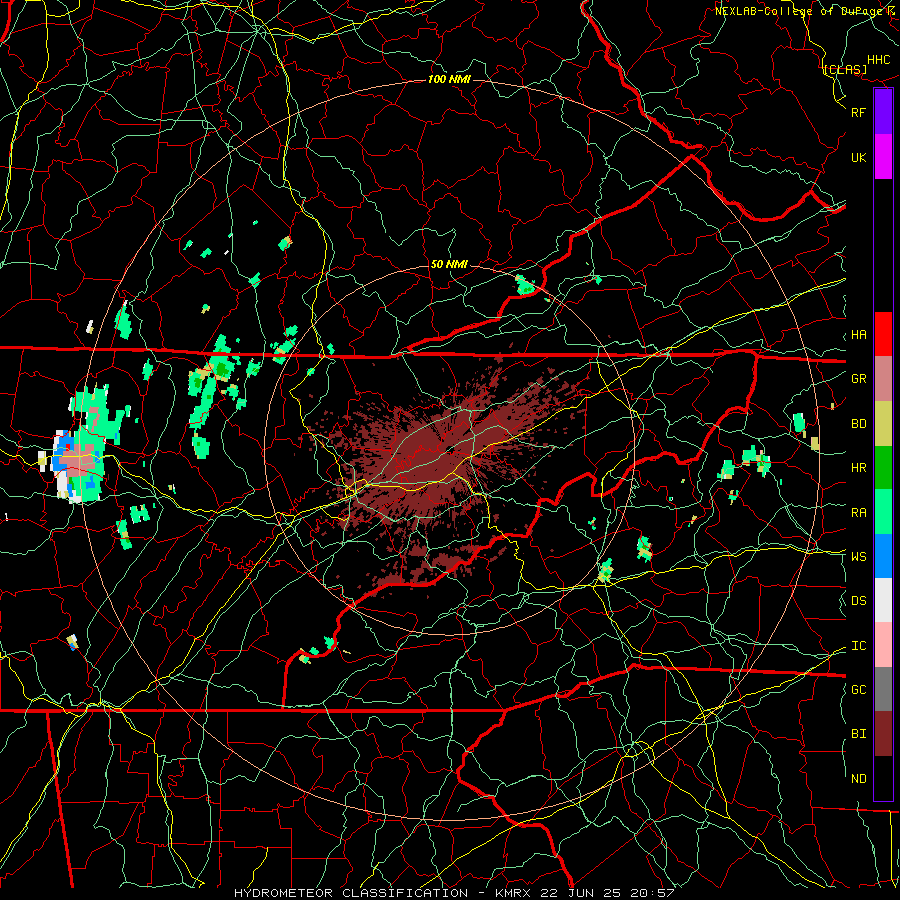The width and height of the screenshot is (900, 900).
Task: Click the 50 NMI range ring label
Action: point(449,264)
